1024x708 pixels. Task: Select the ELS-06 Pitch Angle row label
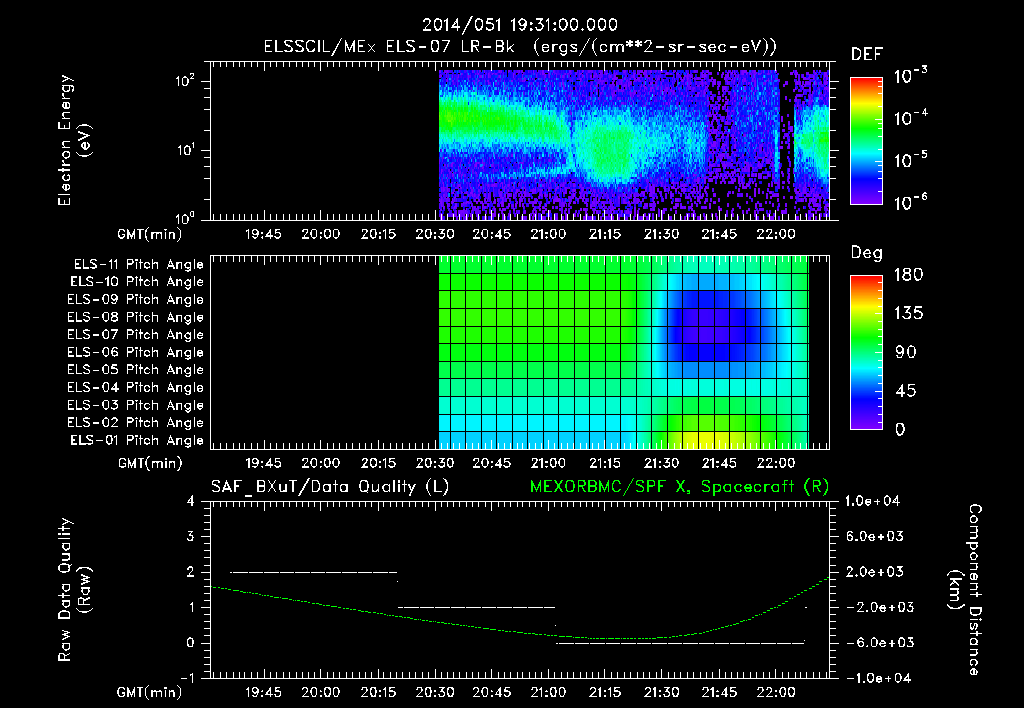[x=135, y=353]
